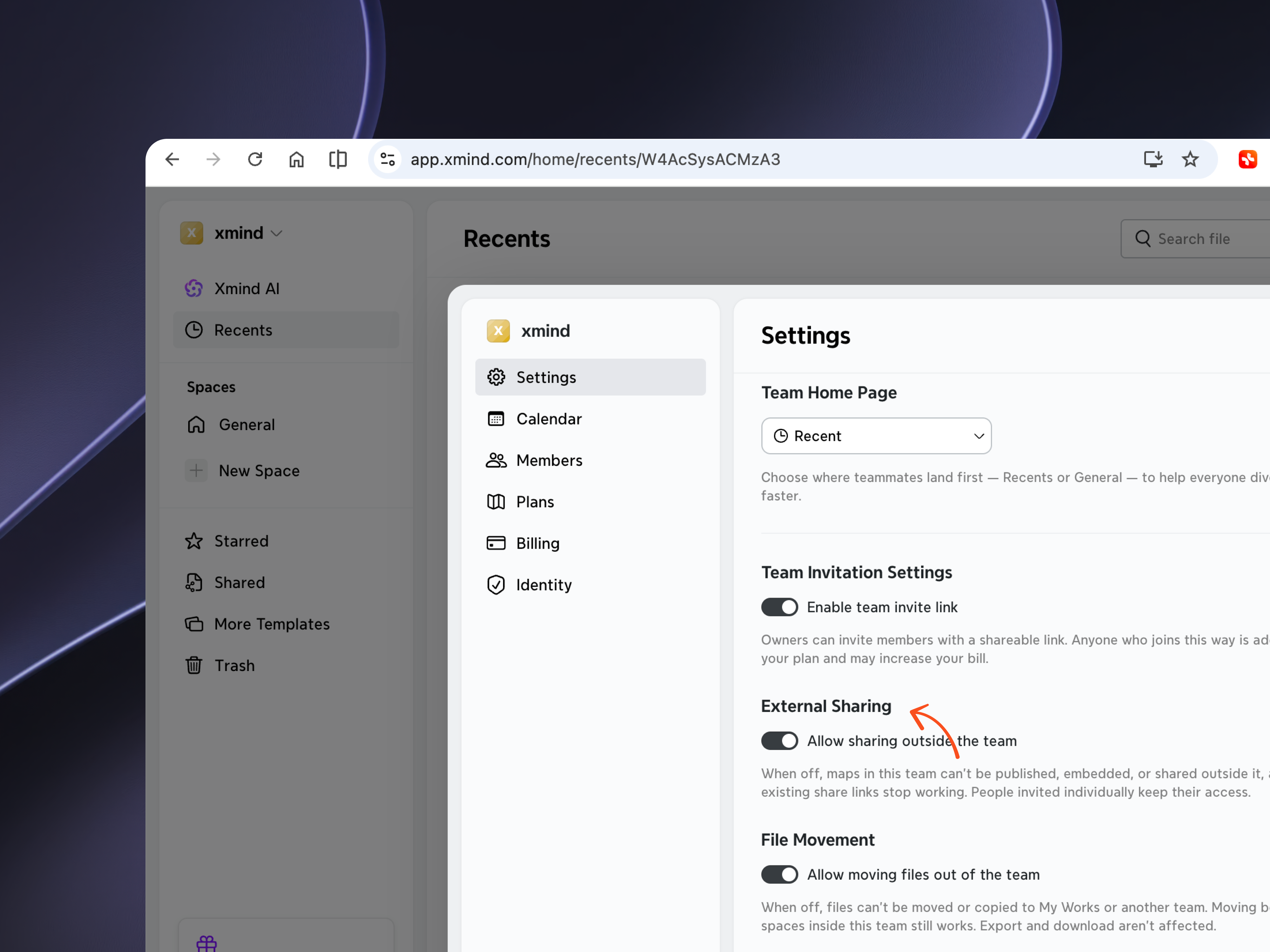1270x952 pixels.
Task: Click the plus icon beside New Space
Action: (x=196, y=471)
